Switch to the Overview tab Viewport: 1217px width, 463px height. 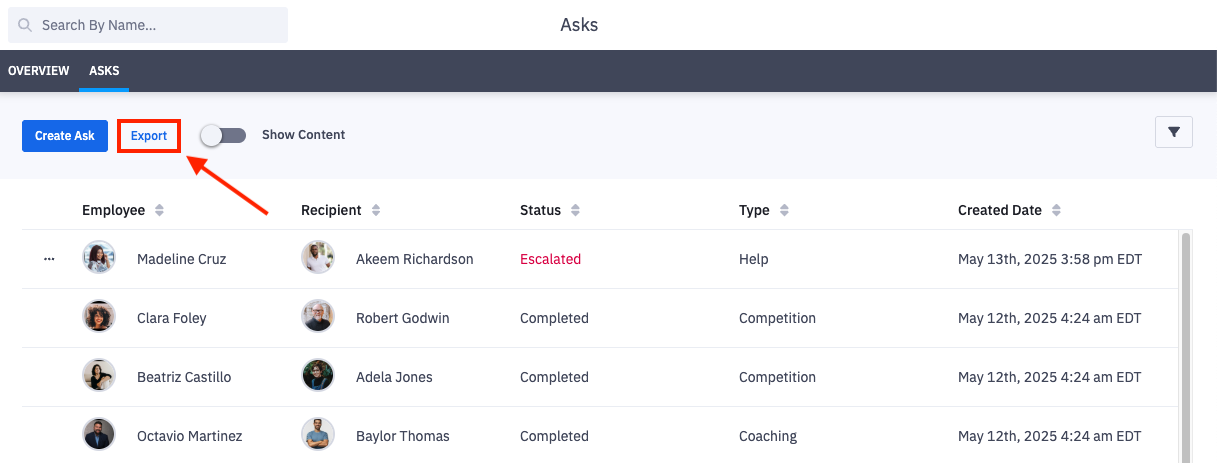[39, 71]
